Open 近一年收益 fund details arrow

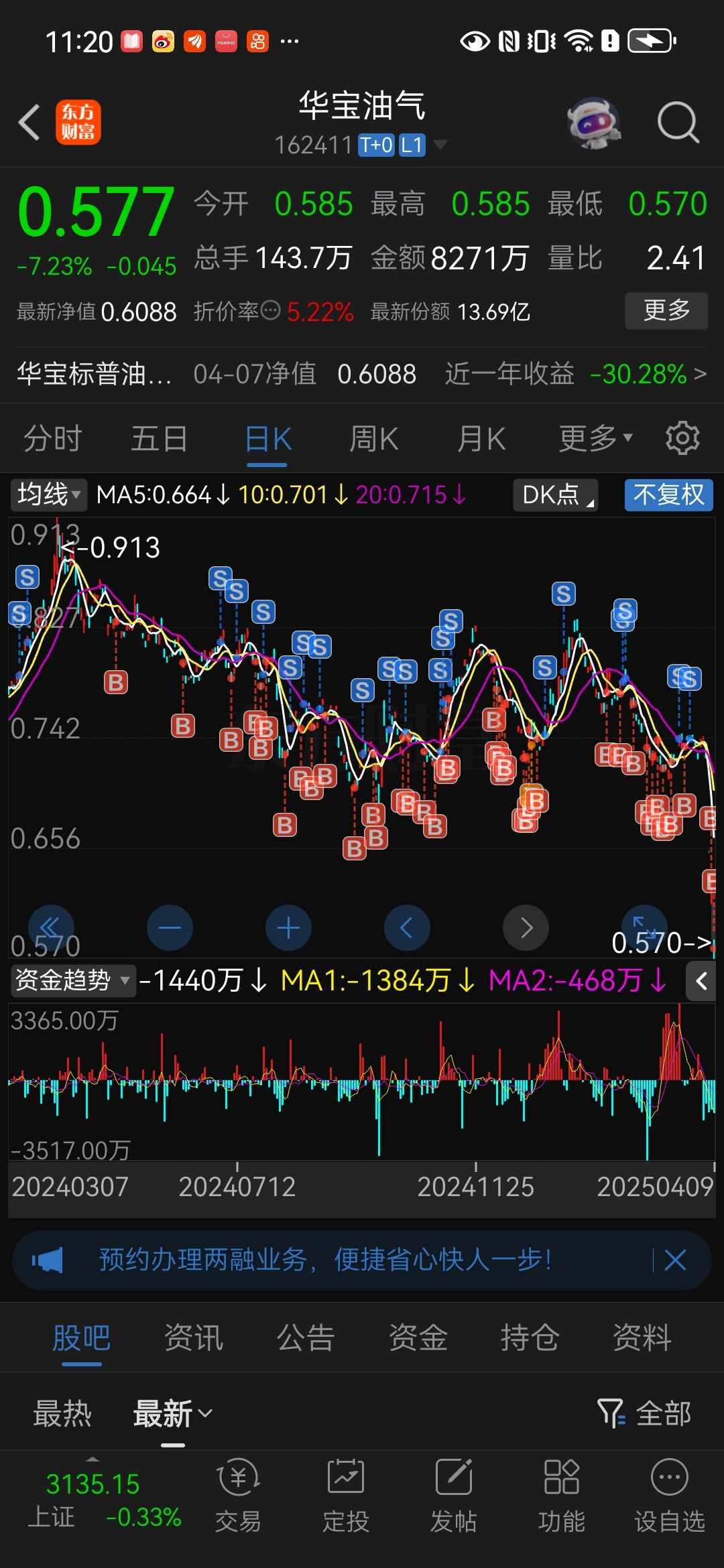pyautogui.click(x=700, y=373)
